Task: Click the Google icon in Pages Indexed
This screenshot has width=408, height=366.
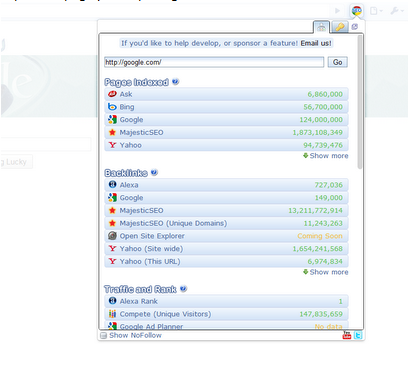Action: 112,119
